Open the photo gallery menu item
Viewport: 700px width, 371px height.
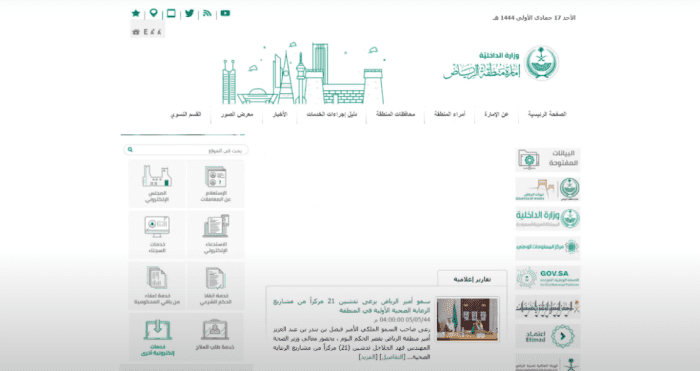pyautogui.click(x=237, y=114)
